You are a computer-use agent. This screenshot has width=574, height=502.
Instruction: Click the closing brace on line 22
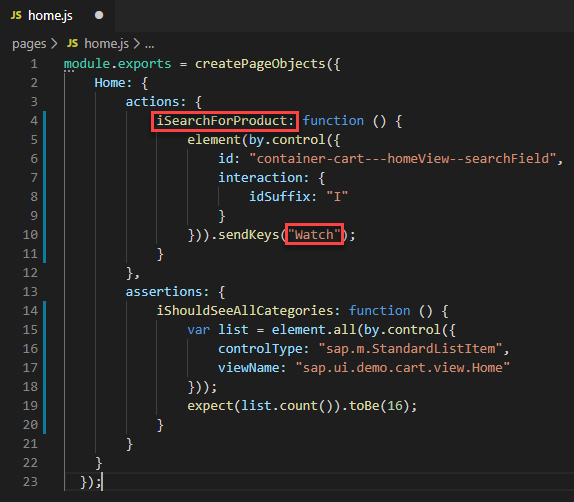98,463
